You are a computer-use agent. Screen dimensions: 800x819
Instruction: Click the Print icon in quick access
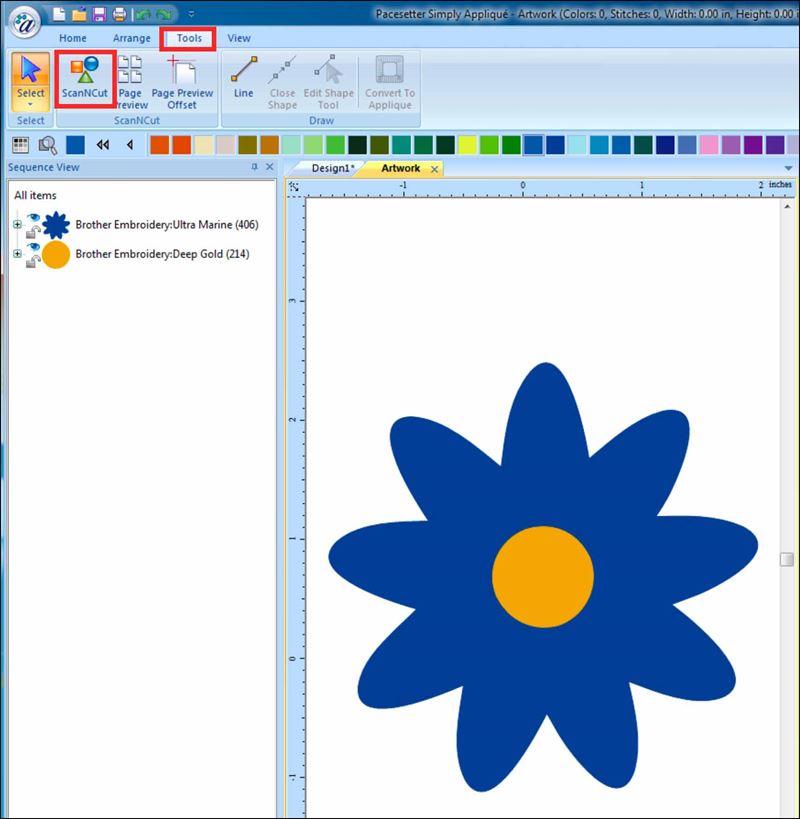point(119,14)
